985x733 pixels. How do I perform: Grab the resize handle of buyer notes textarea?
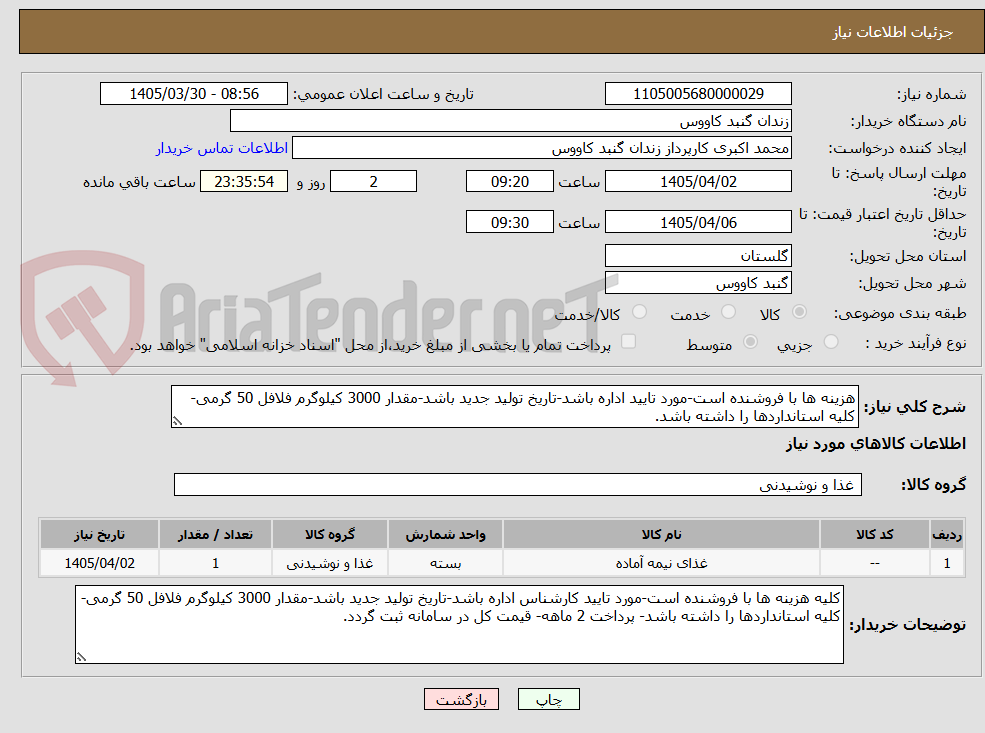[81, 657]
